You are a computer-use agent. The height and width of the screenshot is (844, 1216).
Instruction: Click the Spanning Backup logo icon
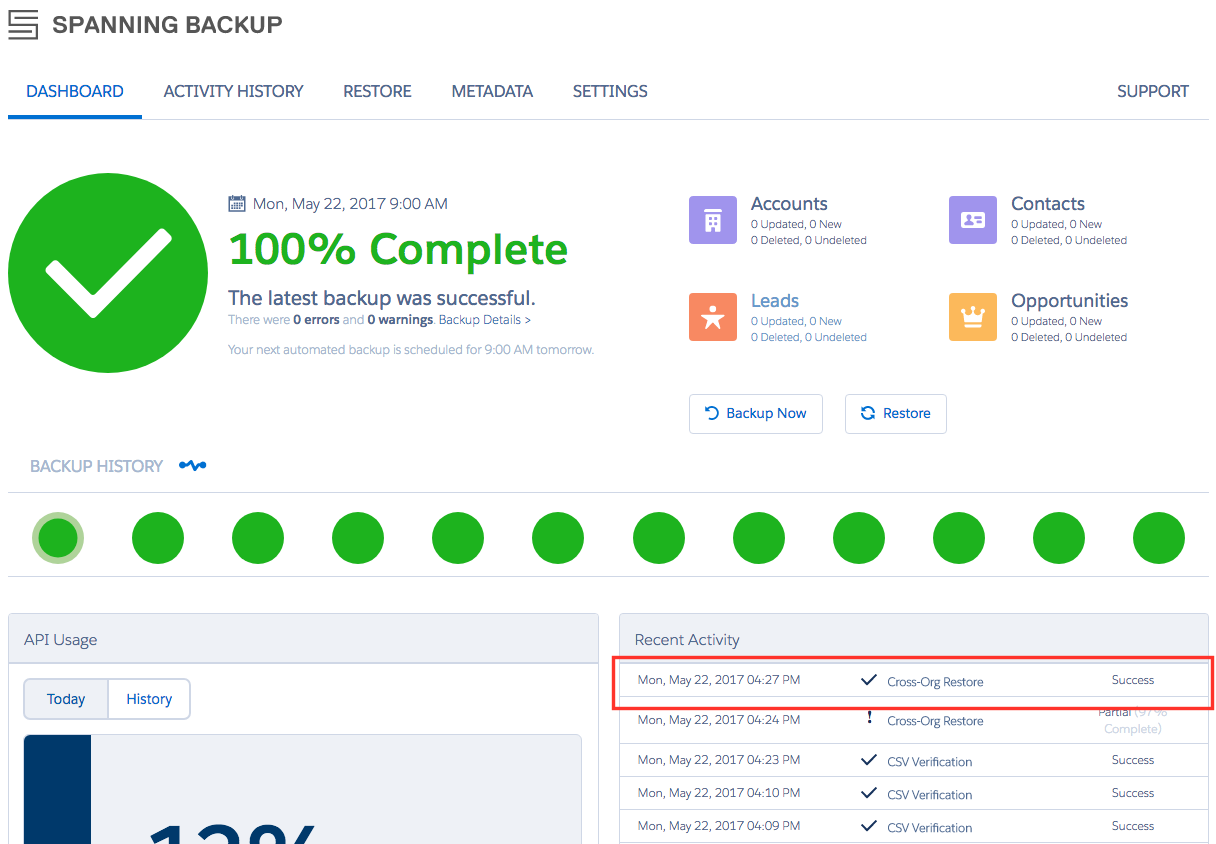coord(23,25)
